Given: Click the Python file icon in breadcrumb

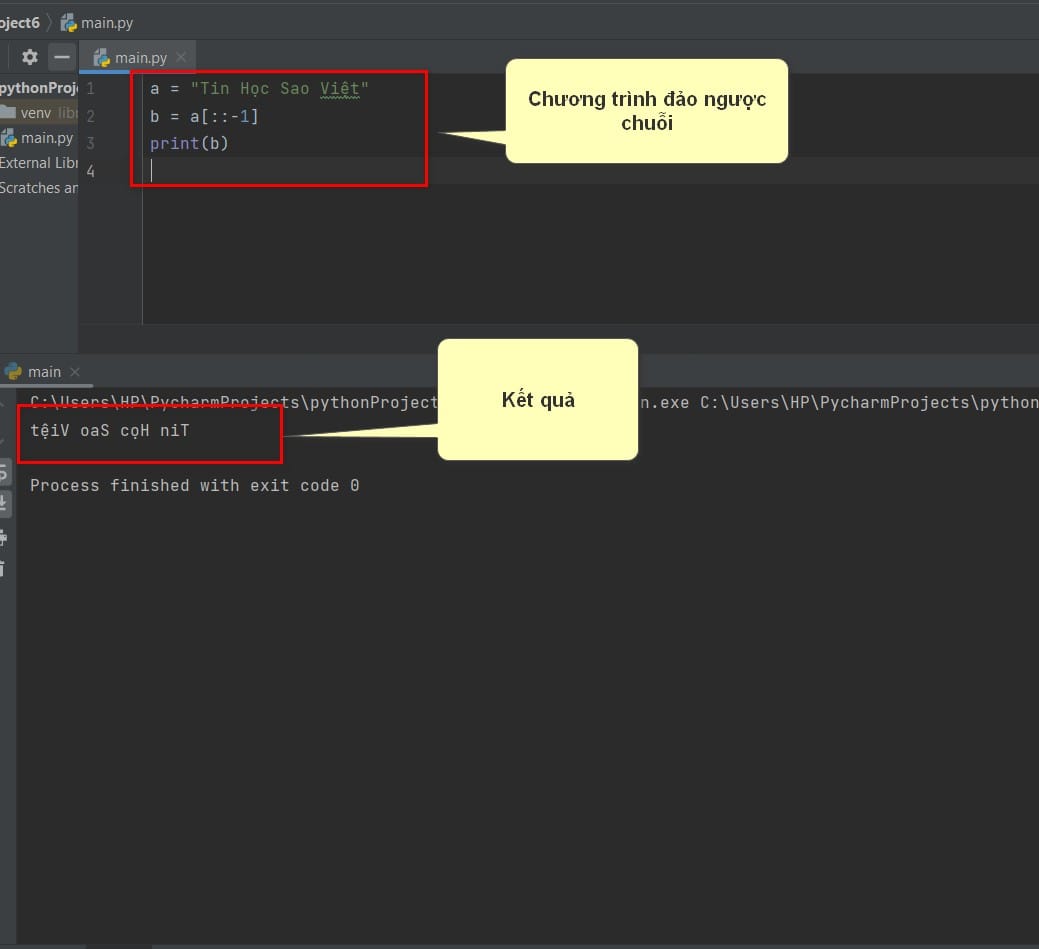Looking at the screenshot, I should pos(69,22).
